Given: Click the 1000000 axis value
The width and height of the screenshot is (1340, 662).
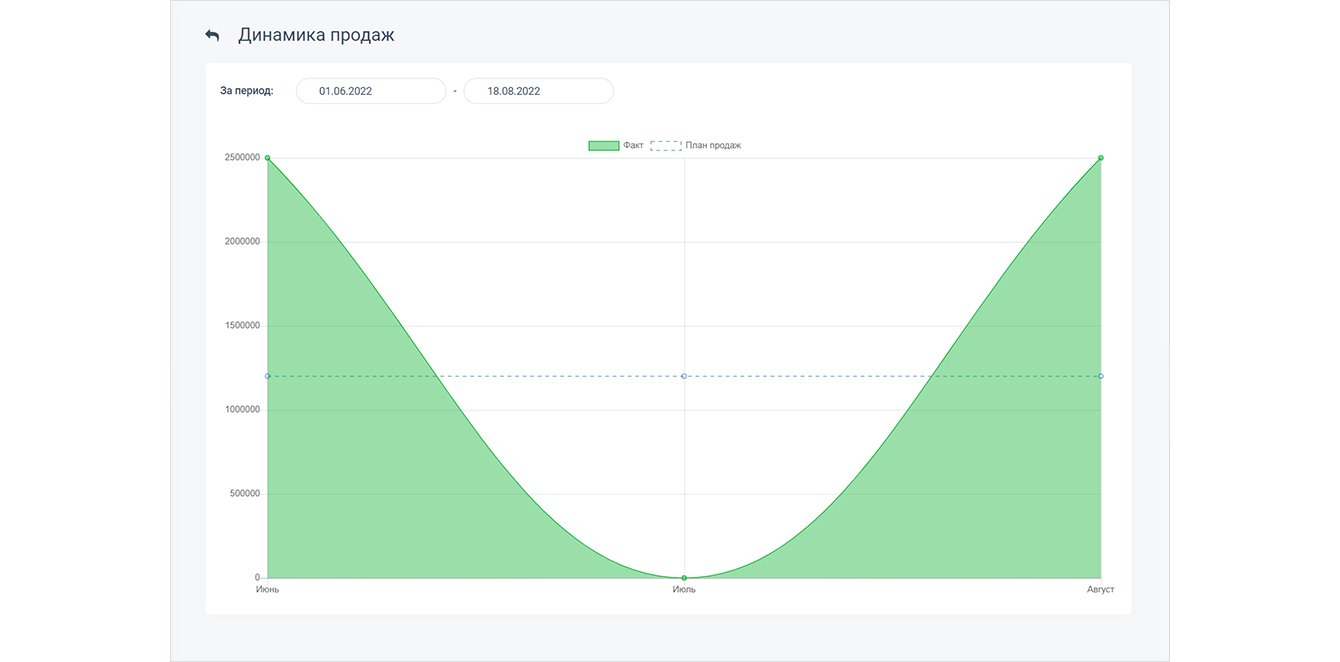Looking at the screenshot, I should click(241, 410).
